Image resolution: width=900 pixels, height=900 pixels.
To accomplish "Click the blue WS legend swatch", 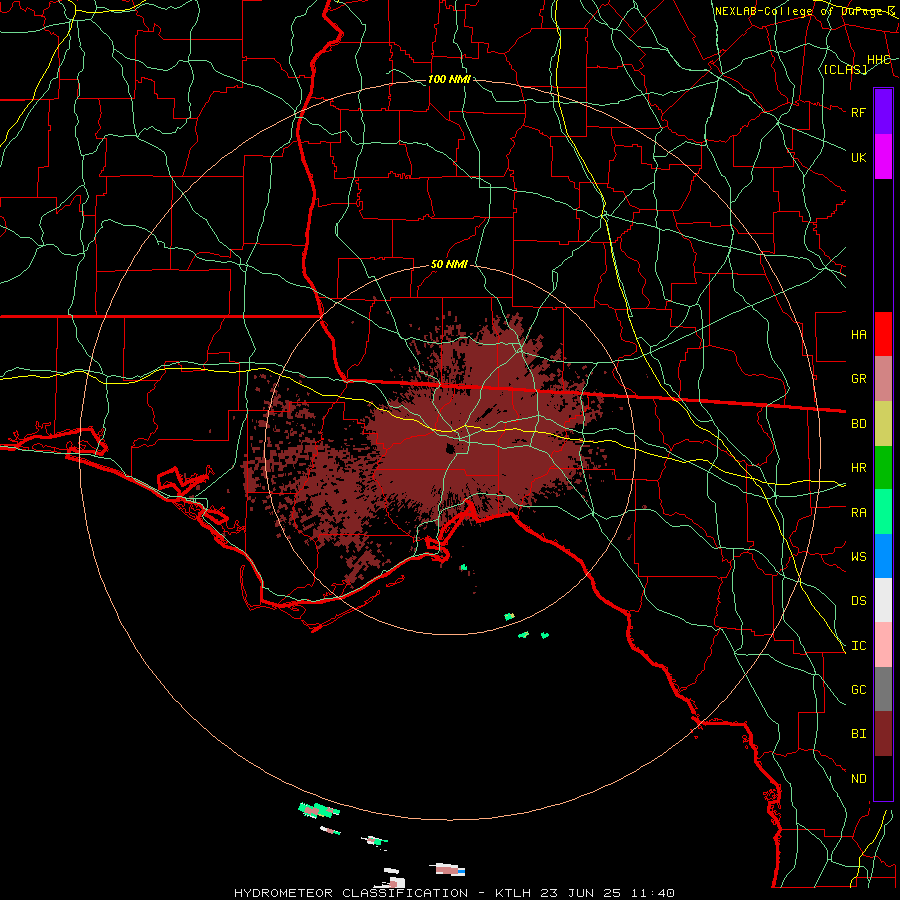I will [x=883, y=556].
